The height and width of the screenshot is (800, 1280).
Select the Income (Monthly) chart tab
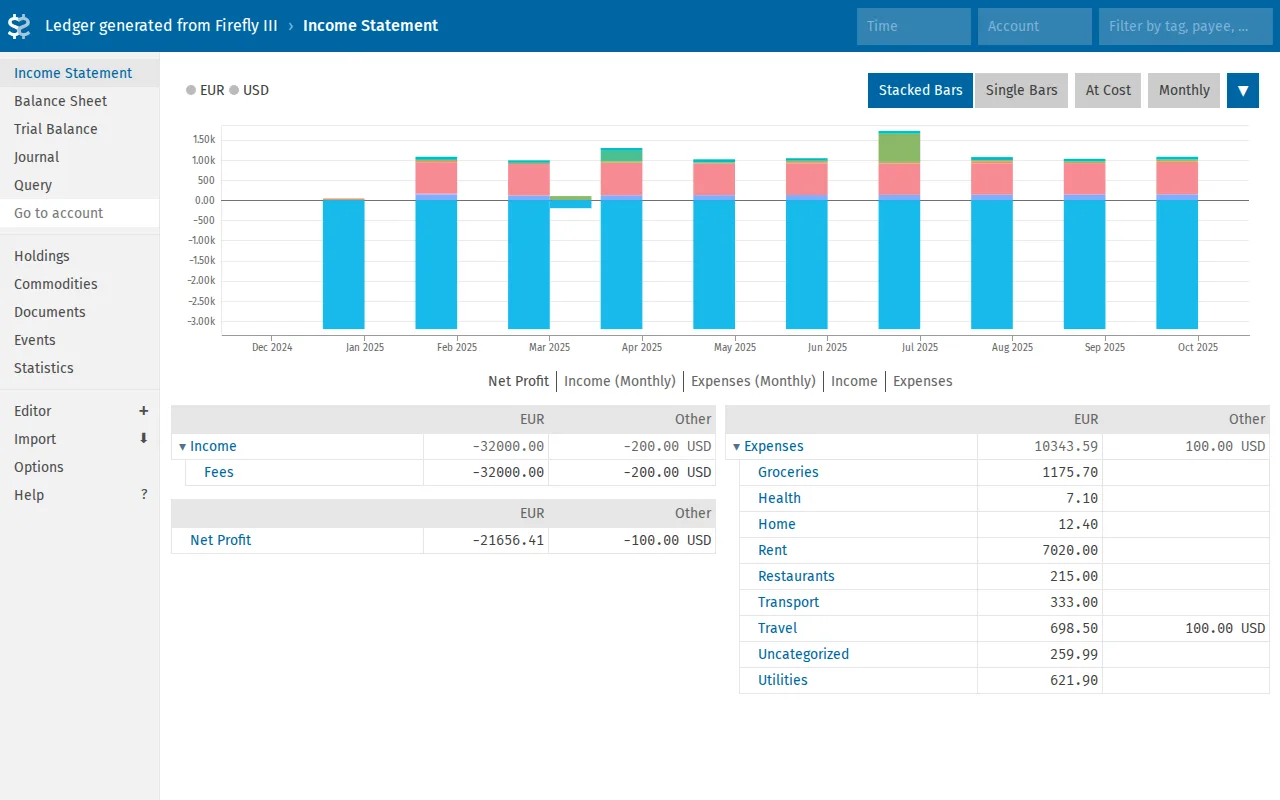point(620,381)
